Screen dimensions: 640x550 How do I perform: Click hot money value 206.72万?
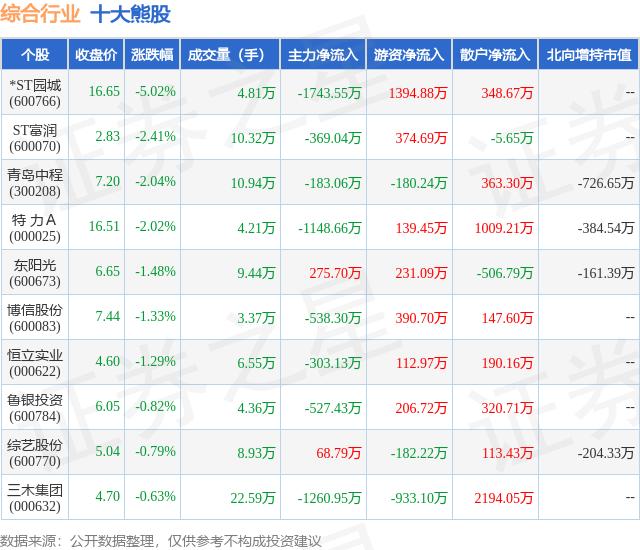(x=421, y=408)
